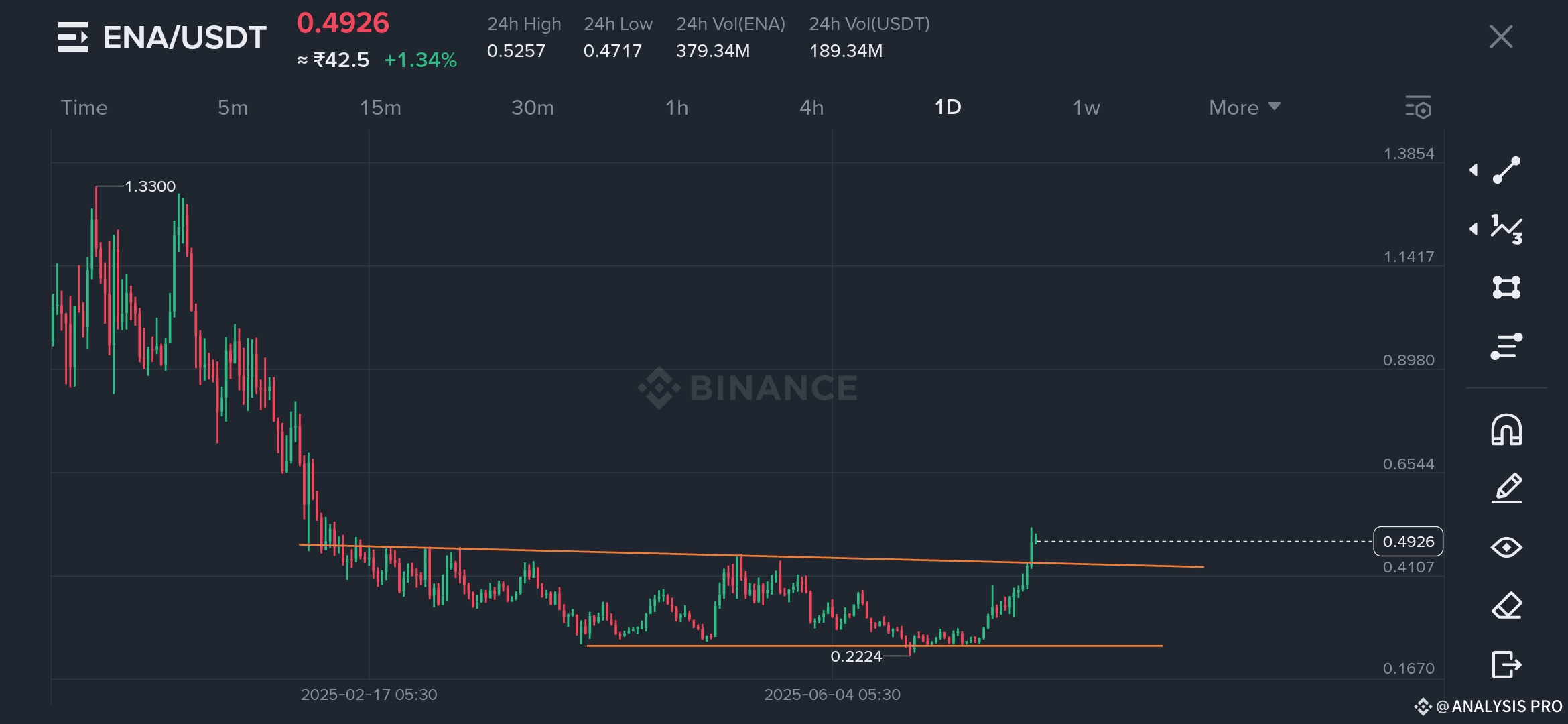Expand line tool options arrow
The height and width of the screenshot is (724, 1568).
(x=1473, y=170)
